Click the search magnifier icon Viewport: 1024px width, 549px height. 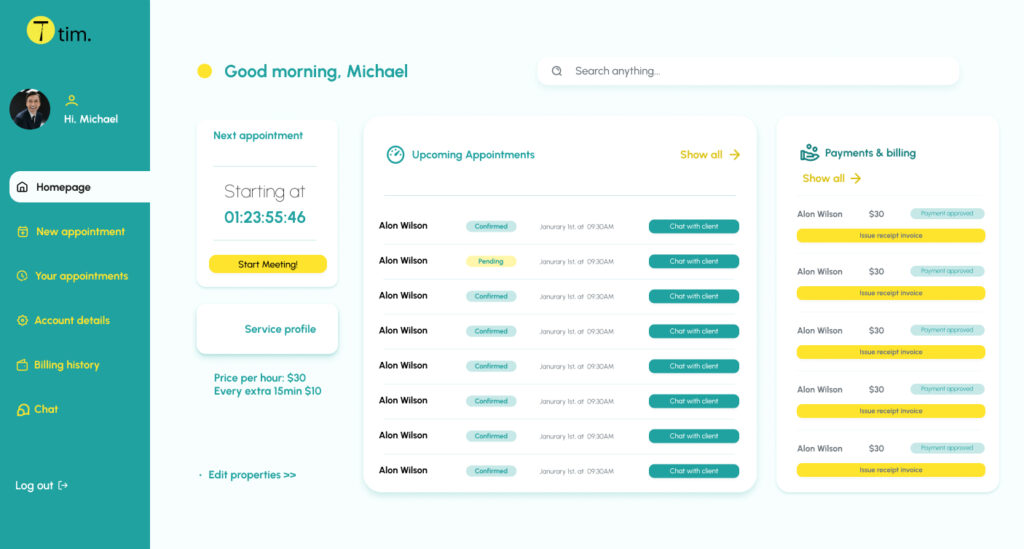(x=557, y=71)
